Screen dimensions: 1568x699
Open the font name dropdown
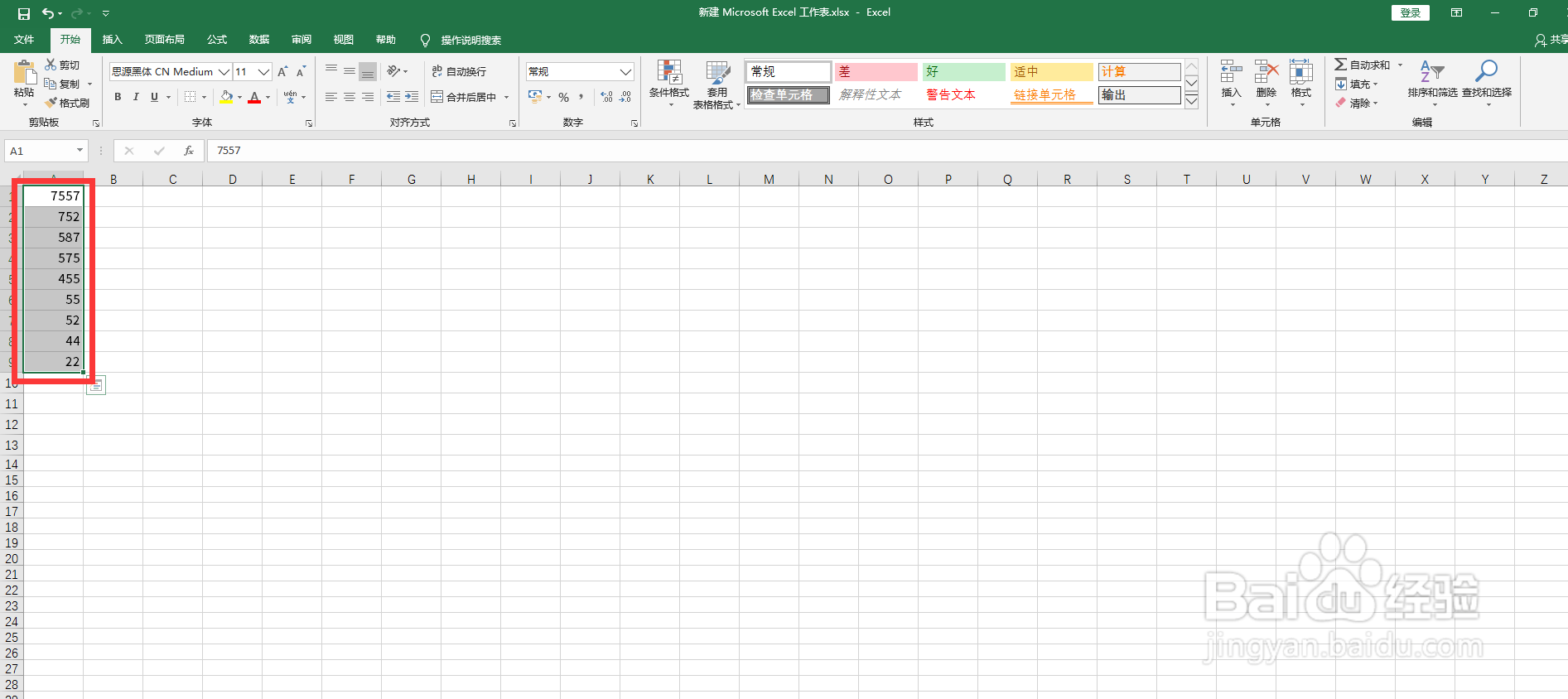point(224,72)
